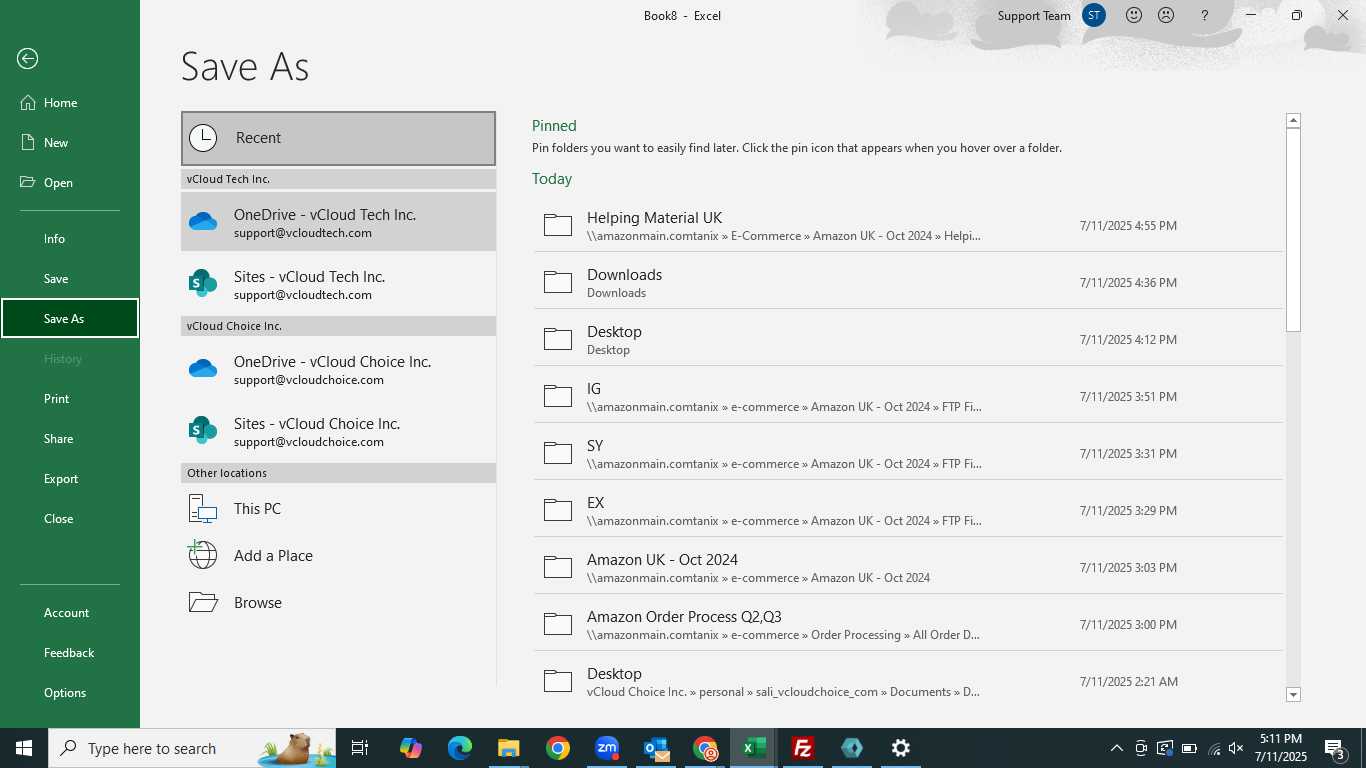This screenshot has height=768, width=1366.
Task: Show hidden system tray icons chevron
Action: tap(1117, 748)
